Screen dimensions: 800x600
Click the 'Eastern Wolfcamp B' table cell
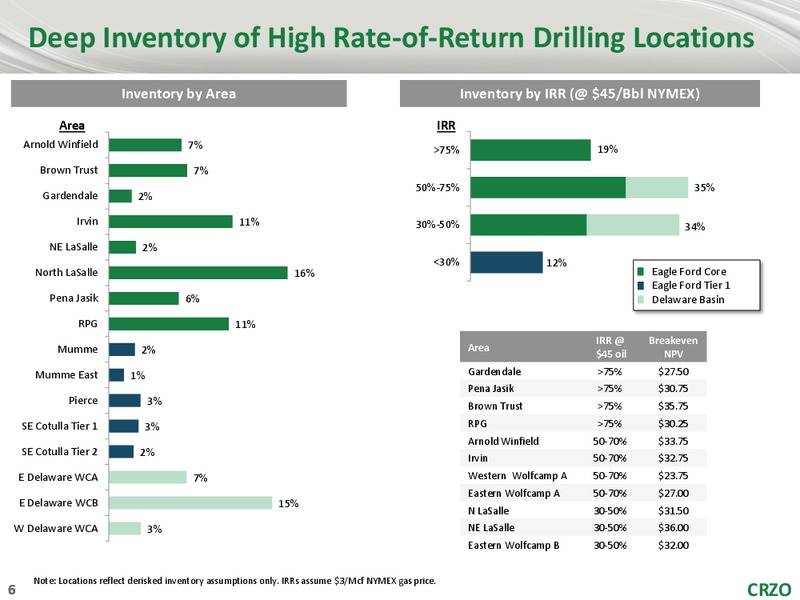[x=514, y=545]
